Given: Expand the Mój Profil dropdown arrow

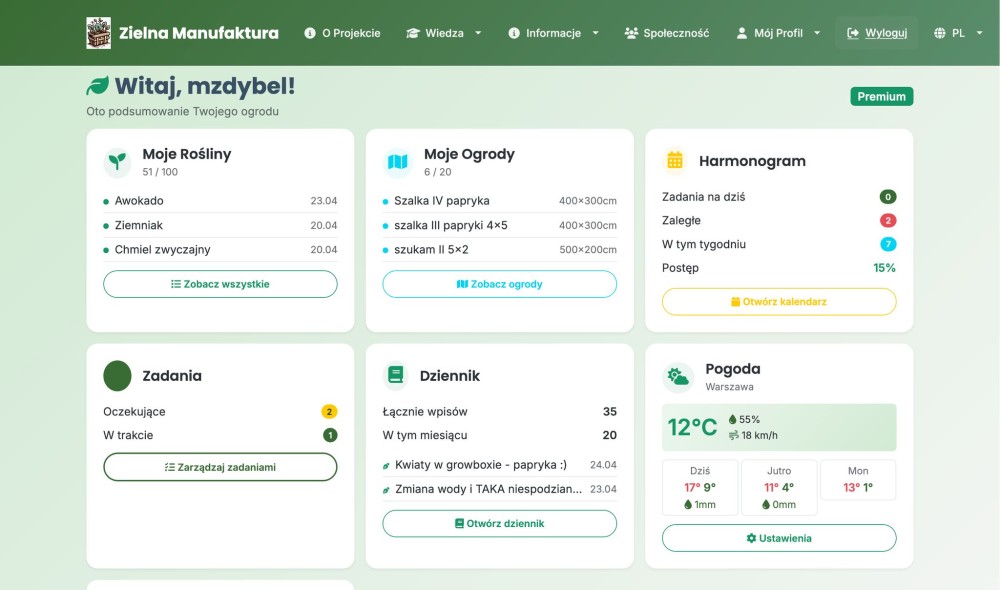Looking at the screenshot, I should point(817,33).
